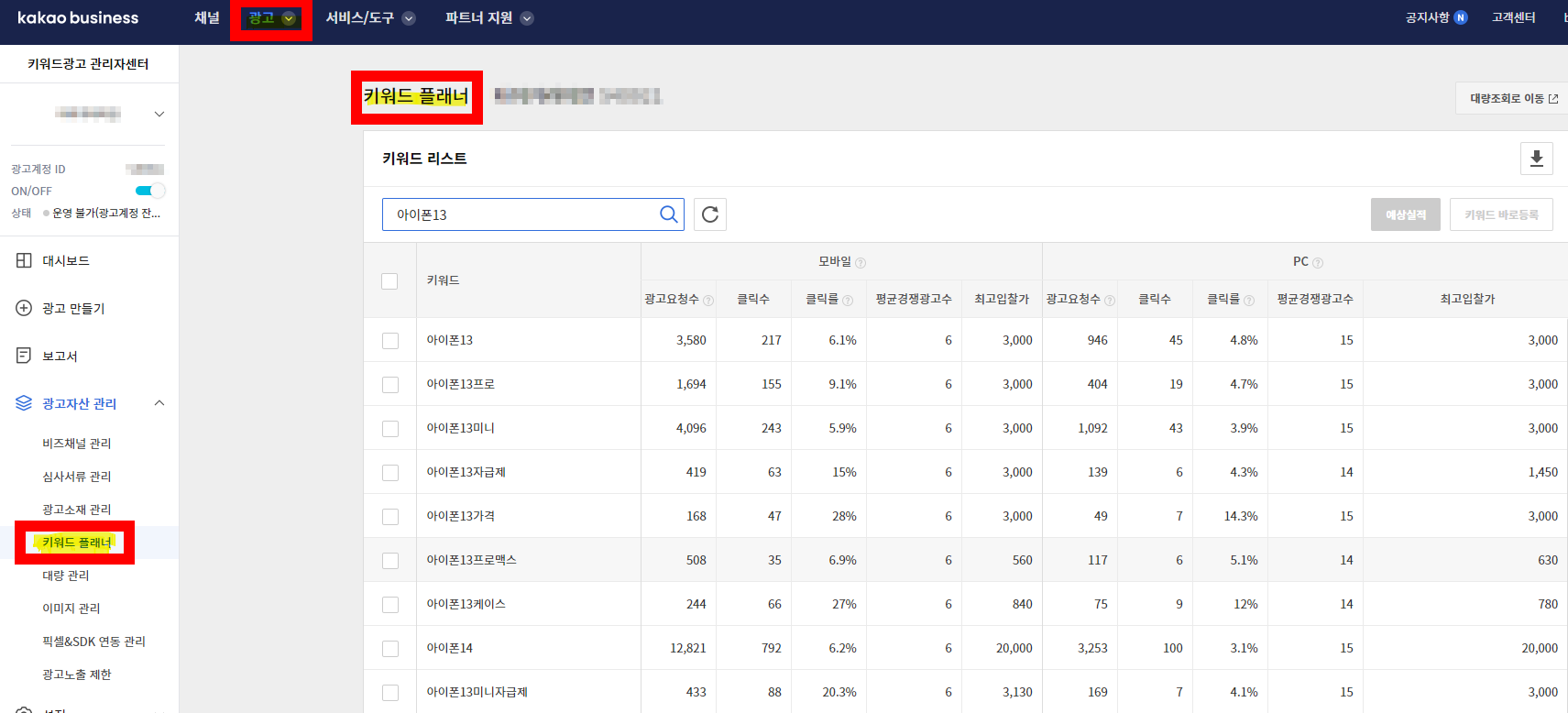Click the help icon next to 모바일 header

[x=861, y=263]
